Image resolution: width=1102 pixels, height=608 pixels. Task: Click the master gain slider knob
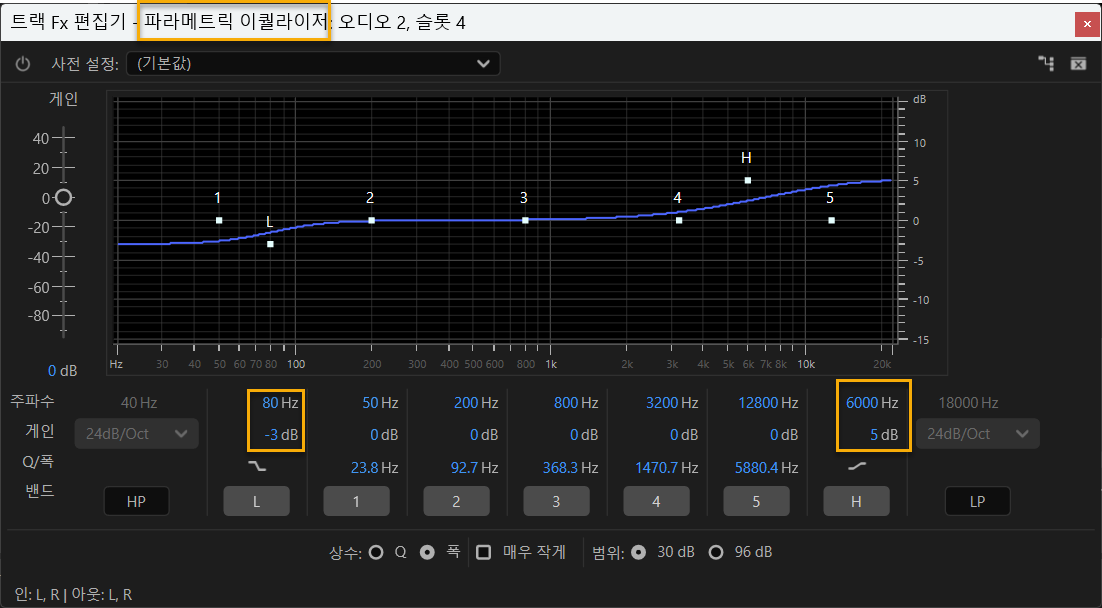[64, 198]
